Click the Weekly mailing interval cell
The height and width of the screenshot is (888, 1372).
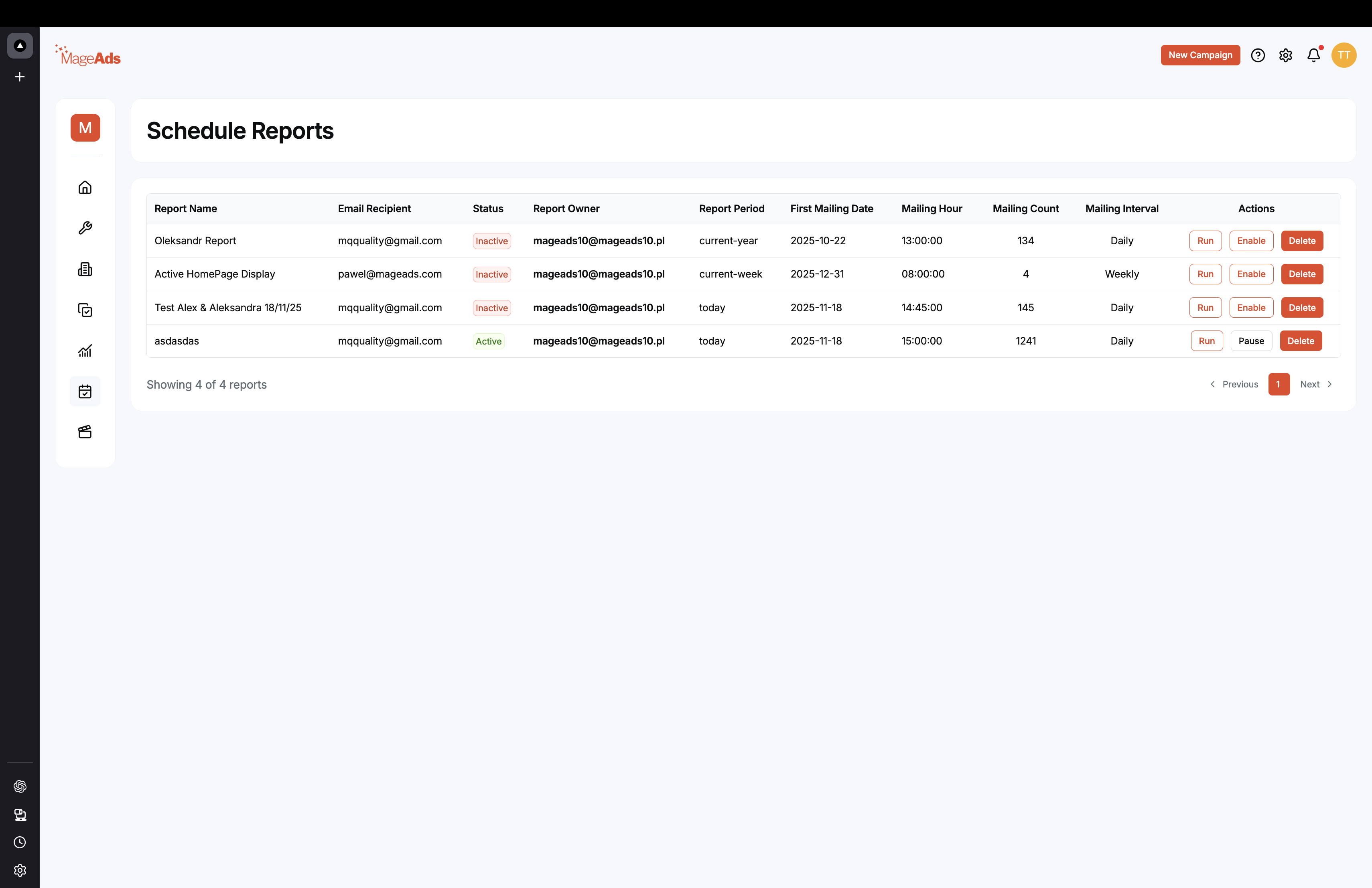tap(1122, 274)
